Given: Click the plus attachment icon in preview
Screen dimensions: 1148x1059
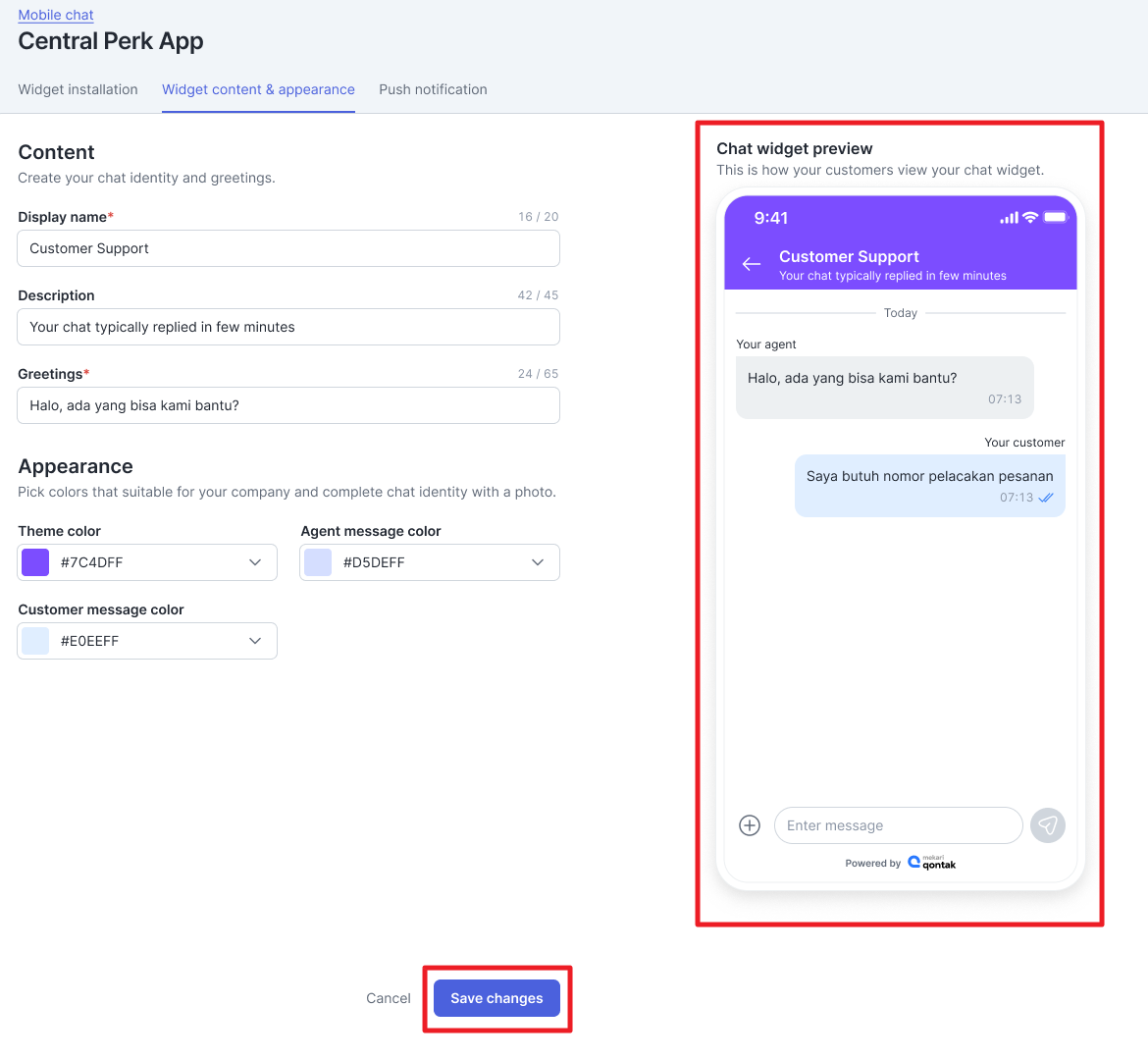Looking at the screenshot, I should [x=750, y=825].
